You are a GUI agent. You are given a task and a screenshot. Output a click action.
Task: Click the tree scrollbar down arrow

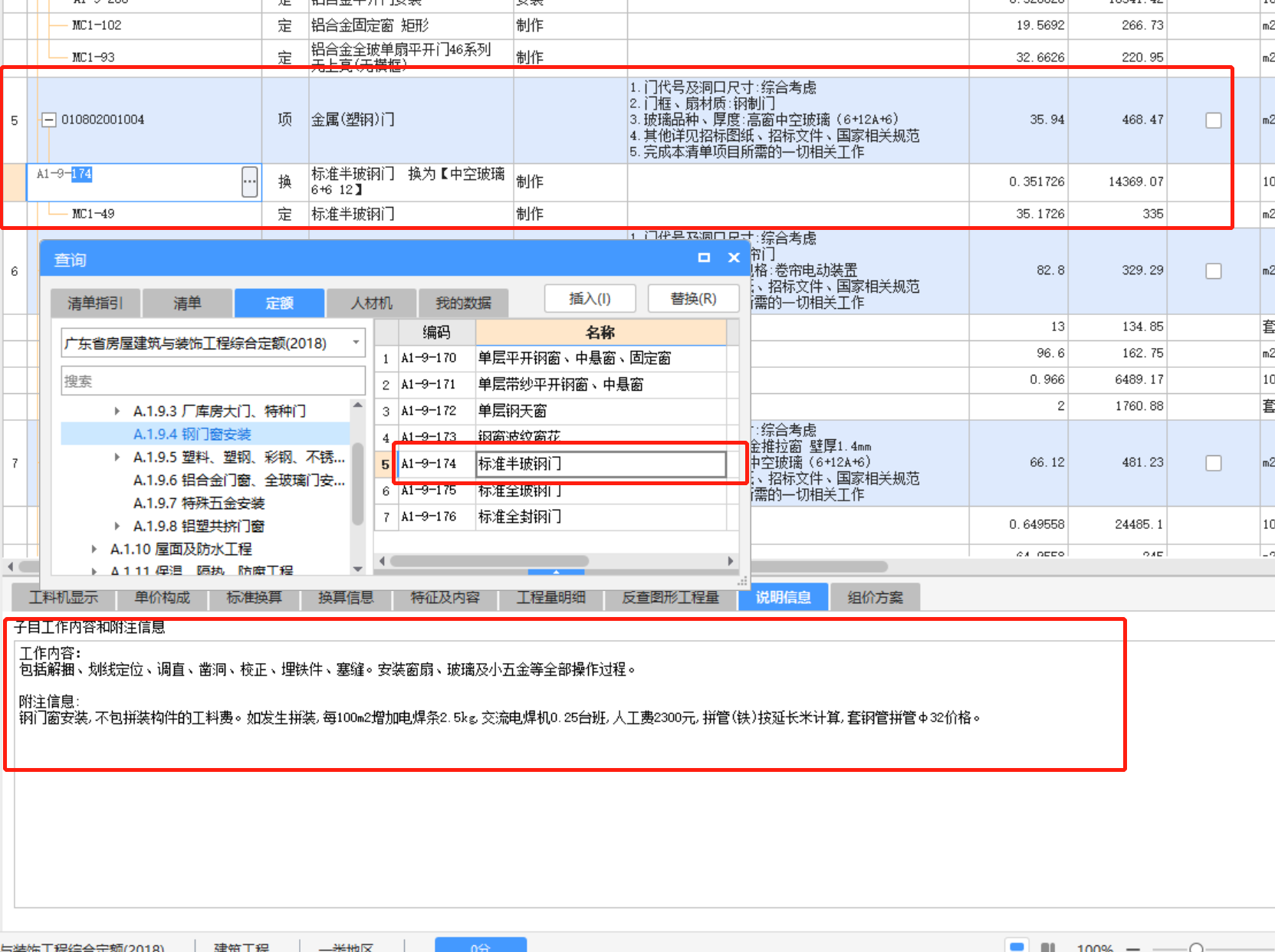[357, 569]
